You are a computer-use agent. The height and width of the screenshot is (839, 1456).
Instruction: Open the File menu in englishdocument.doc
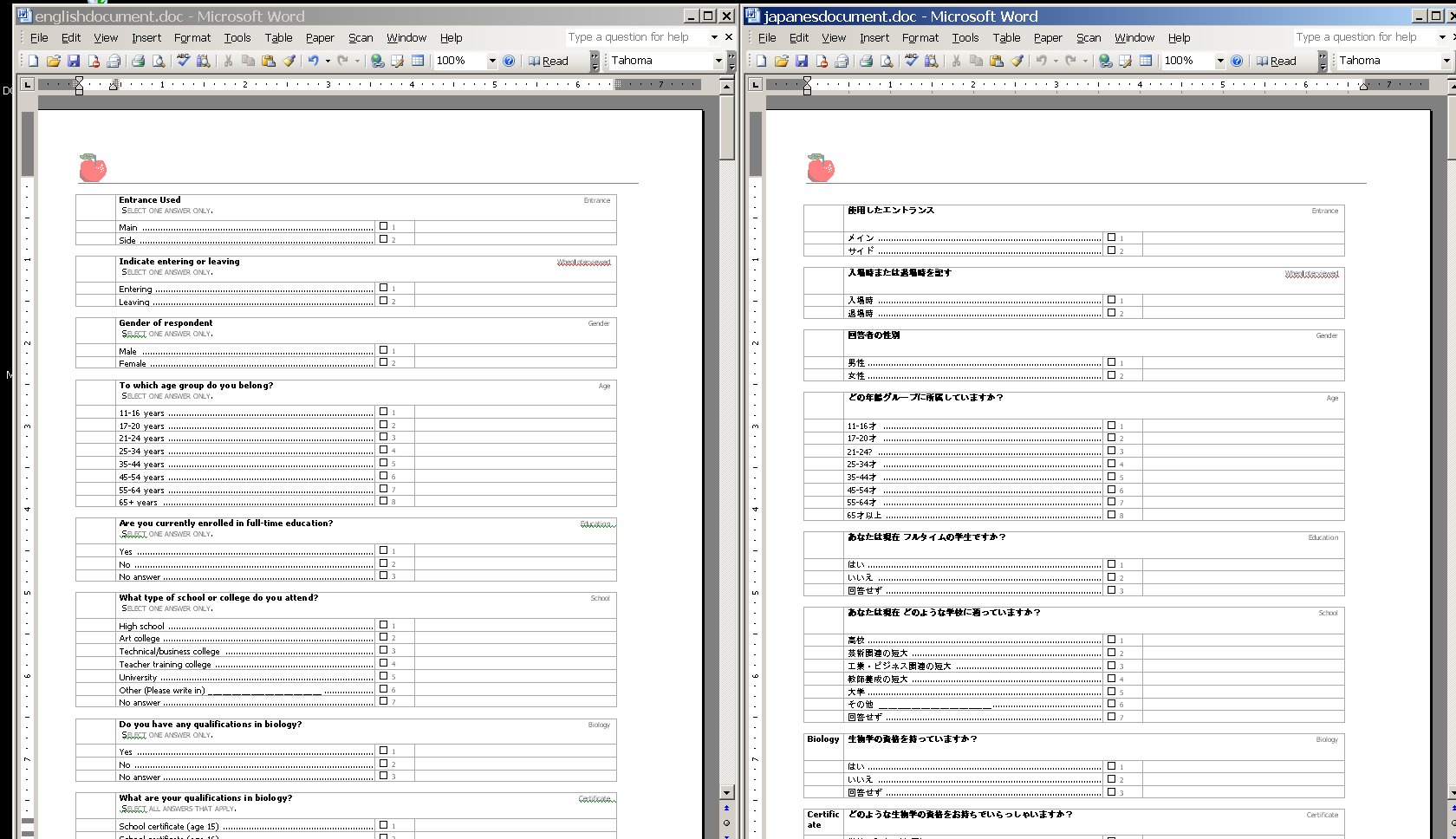pos(39,37)
